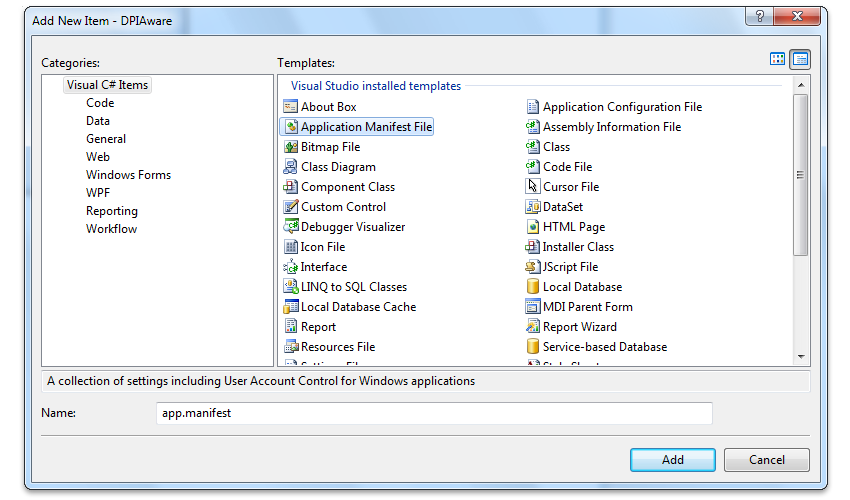Select the "Application Configuration File" label
Screen dimensions: 850x500
(622, 107)
